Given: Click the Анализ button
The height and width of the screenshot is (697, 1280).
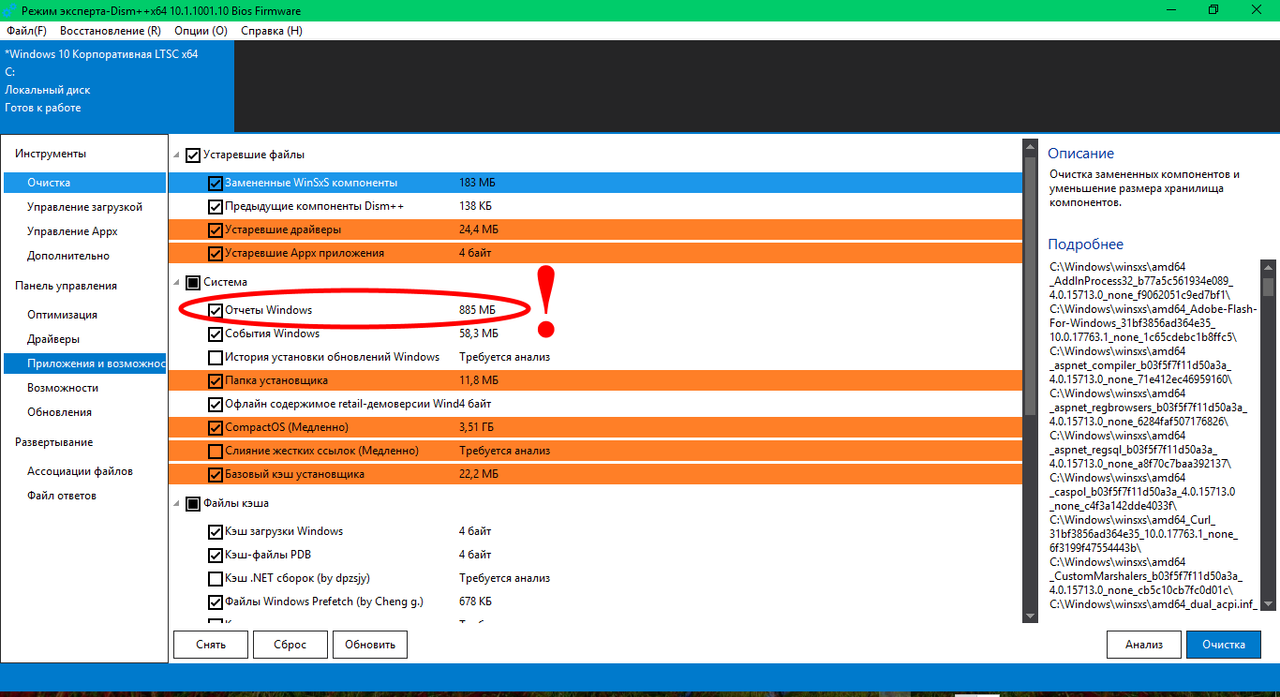Looking at the screenshot, I should coord(1144,644).
